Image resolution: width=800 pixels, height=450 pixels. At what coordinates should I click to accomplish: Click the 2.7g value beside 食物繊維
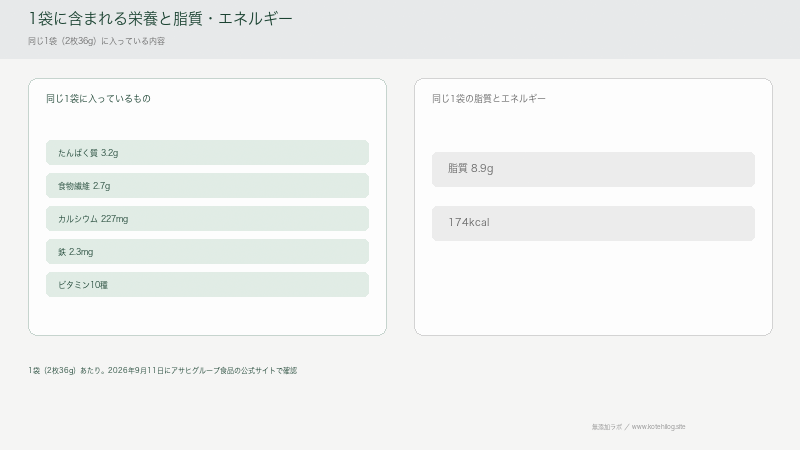(102, 186)
